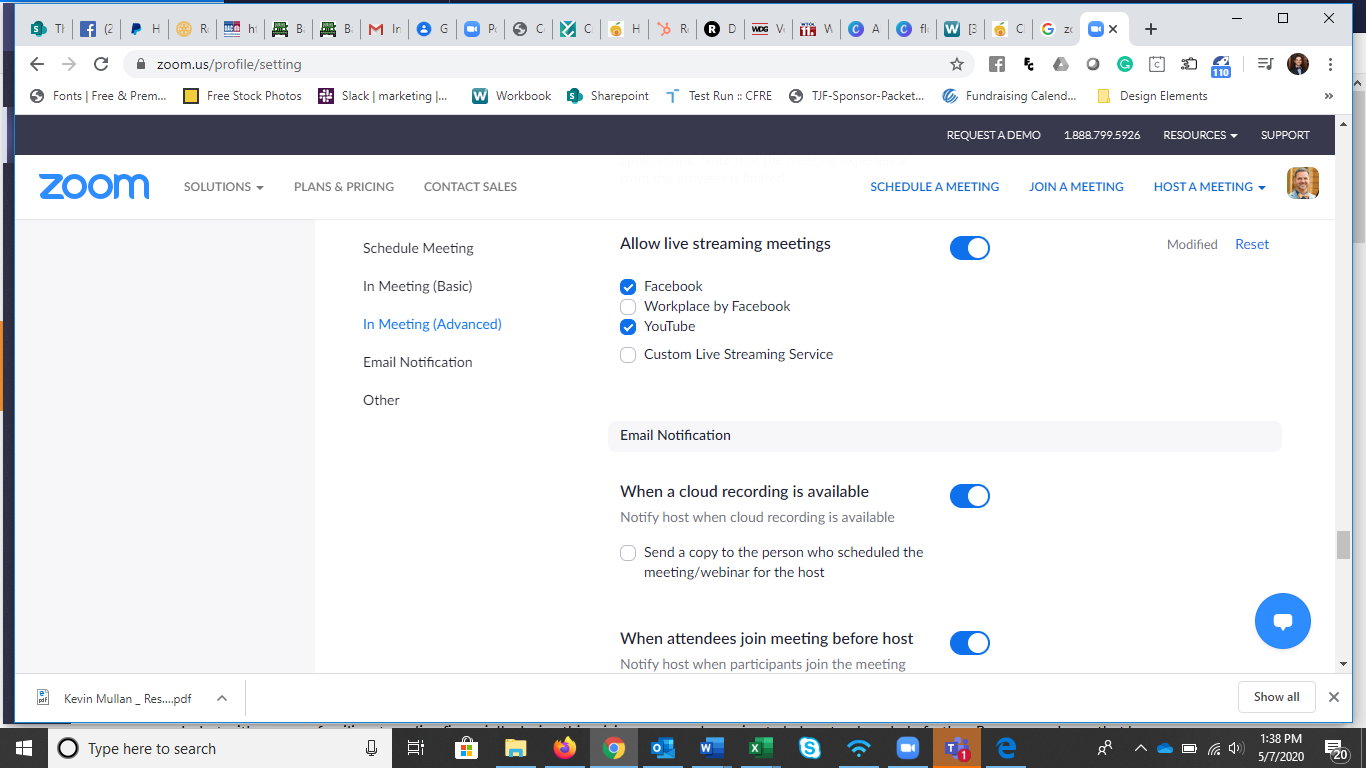The image size is (1366, 768).
Task: Open Word from the taskbar
Action: 712,748
